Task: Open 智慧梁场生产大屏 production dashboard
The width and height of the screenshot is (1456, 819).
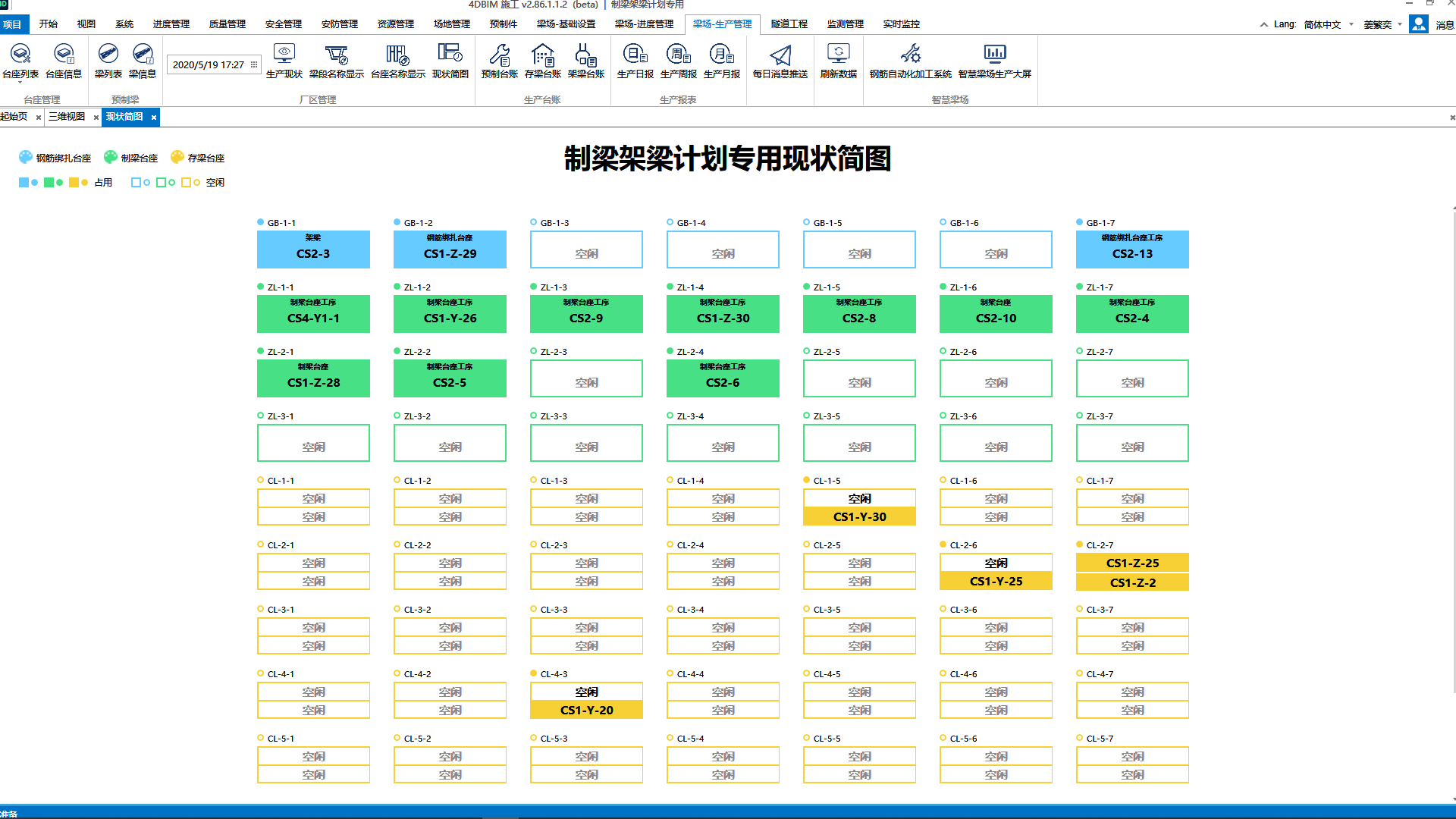Action: click(995, 61)
